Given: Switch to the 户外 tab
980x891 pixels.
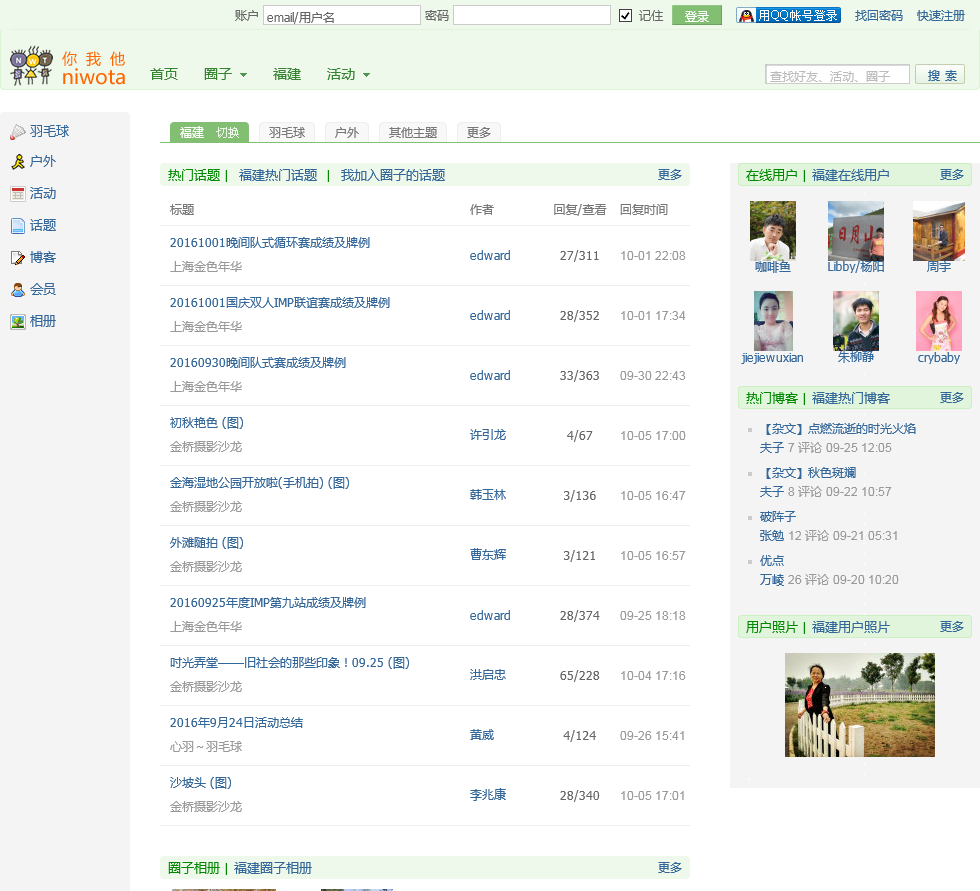Looking at the screenshot, I should [x=346, y=132].
